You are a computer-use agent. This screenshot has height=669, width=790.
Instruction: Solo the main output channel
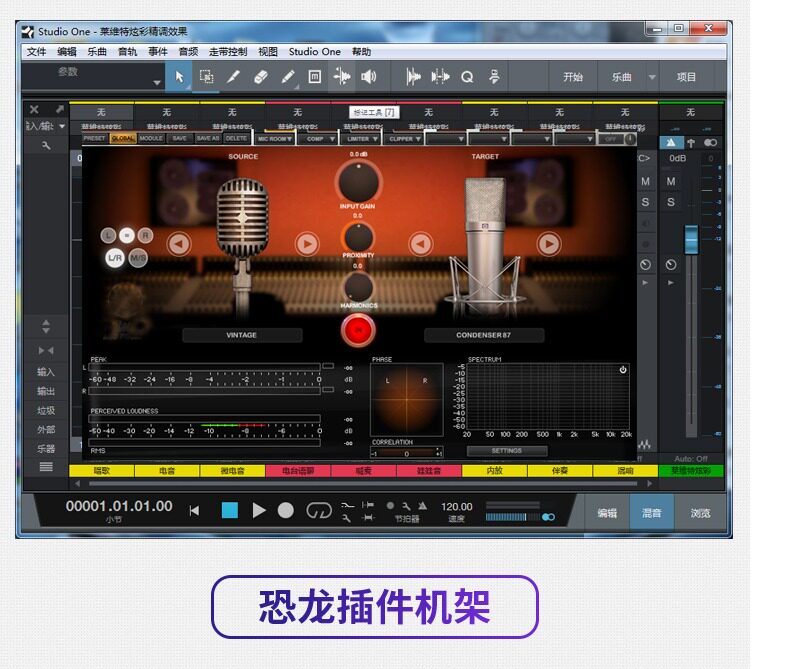pos(671,202)
